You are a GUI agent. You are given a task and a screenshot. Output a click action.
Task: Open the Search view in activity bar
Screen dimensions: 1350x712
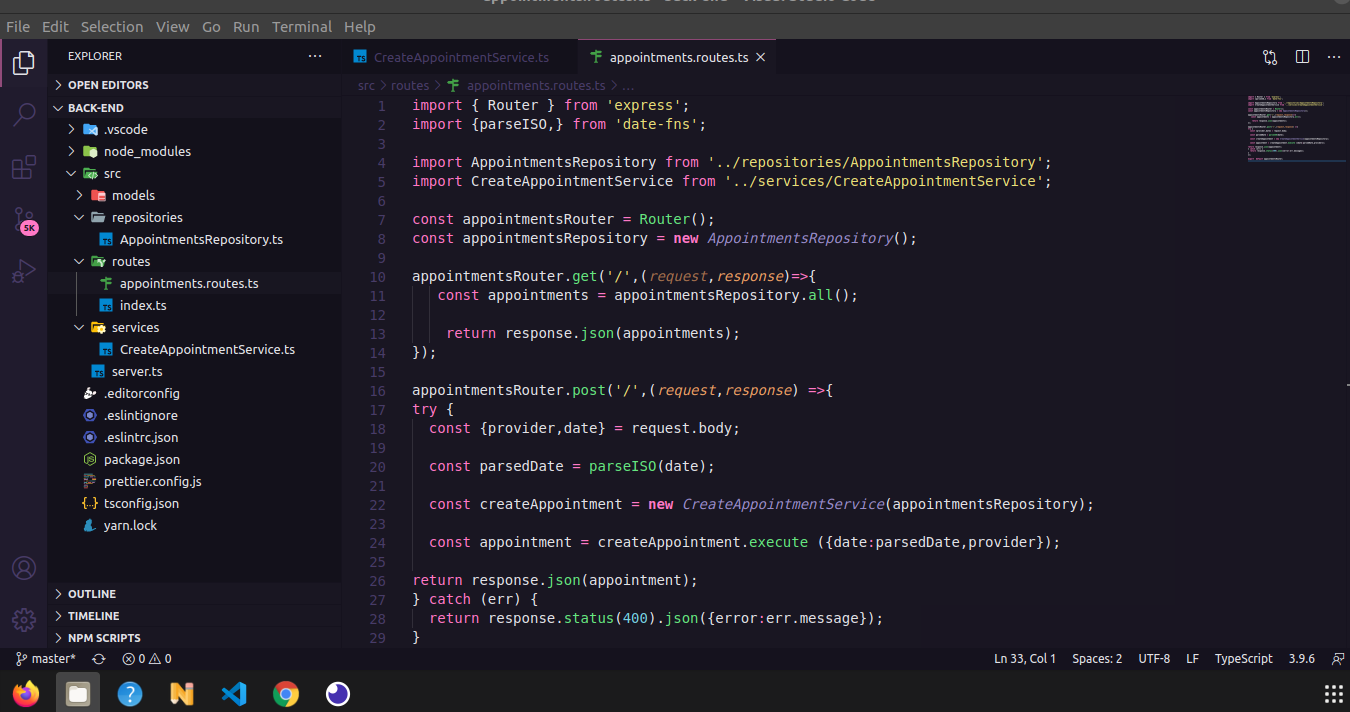click(x=24, y=115)
